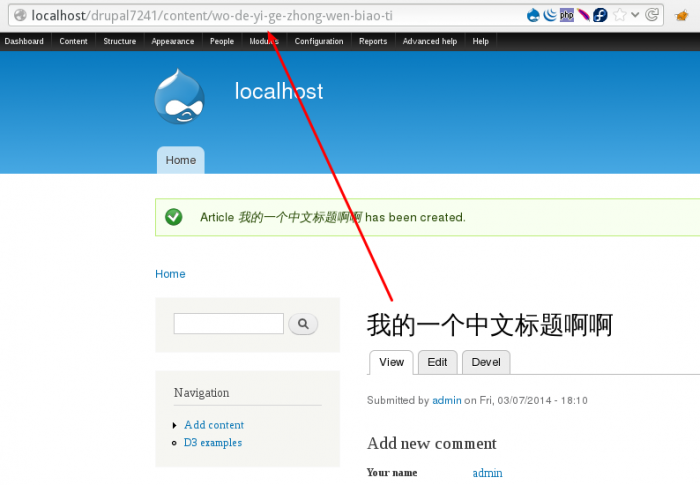Open Appearance in the admin menu
This screenshot has width=700, height=485.
click(173, 42)
